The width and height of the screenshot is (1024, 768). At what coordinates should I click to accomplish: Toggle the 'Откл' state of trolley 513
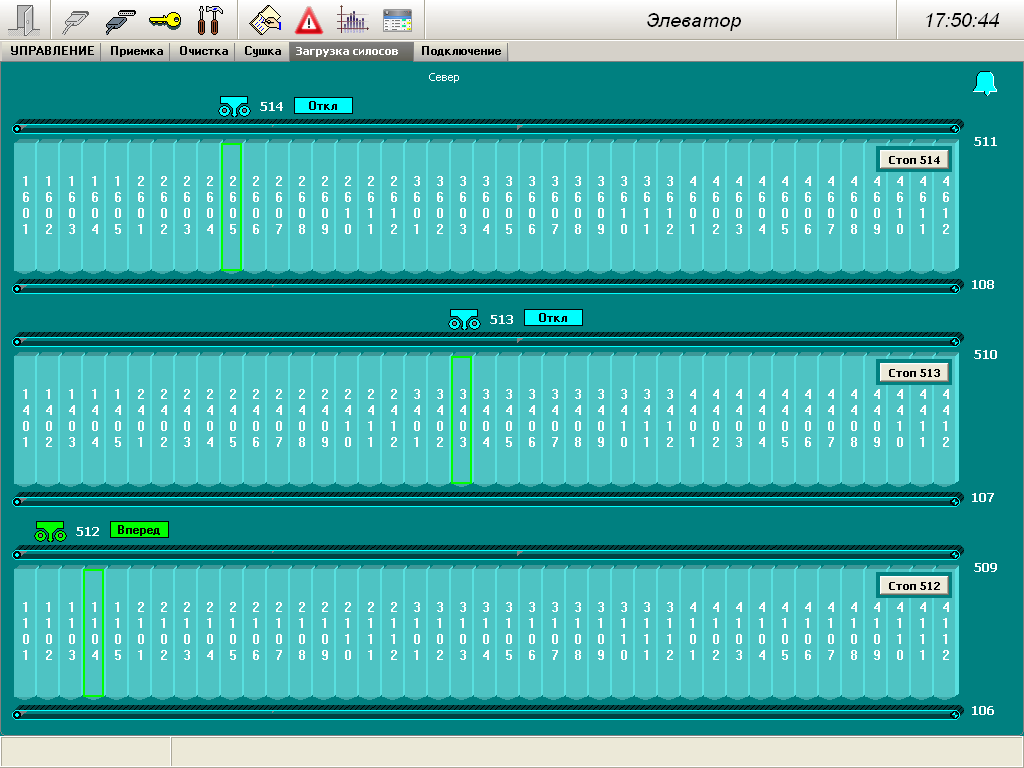pyautogui.click(x=552, y=318)
